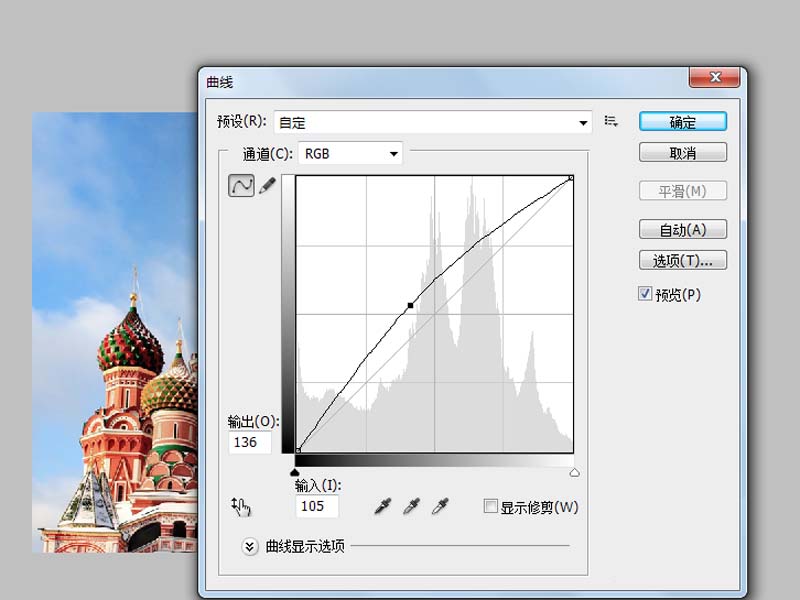
Task: Click the 输出(O) value field 136
Action: click(x=250, y=442)
